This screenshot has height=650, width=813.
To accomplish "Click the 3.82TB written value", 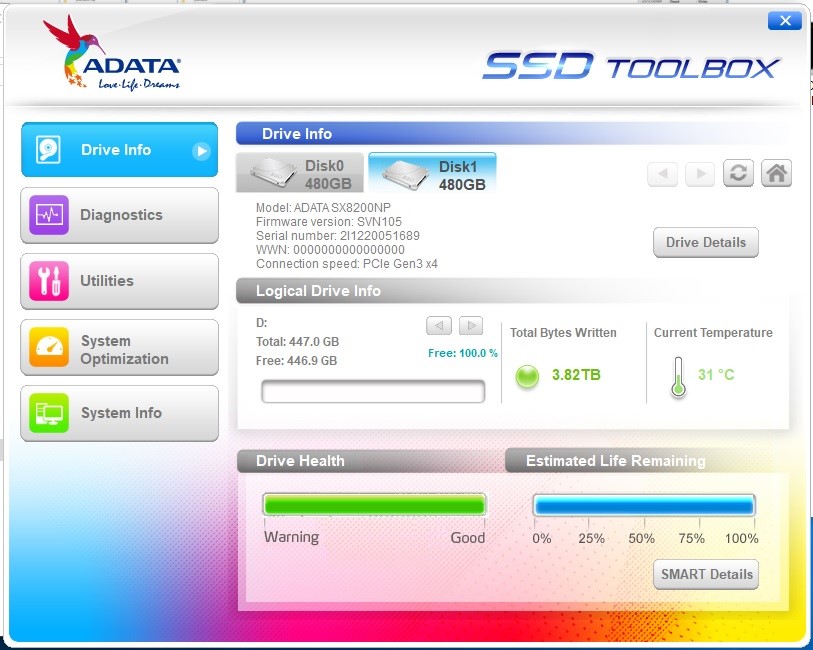I will click(576, 375).
